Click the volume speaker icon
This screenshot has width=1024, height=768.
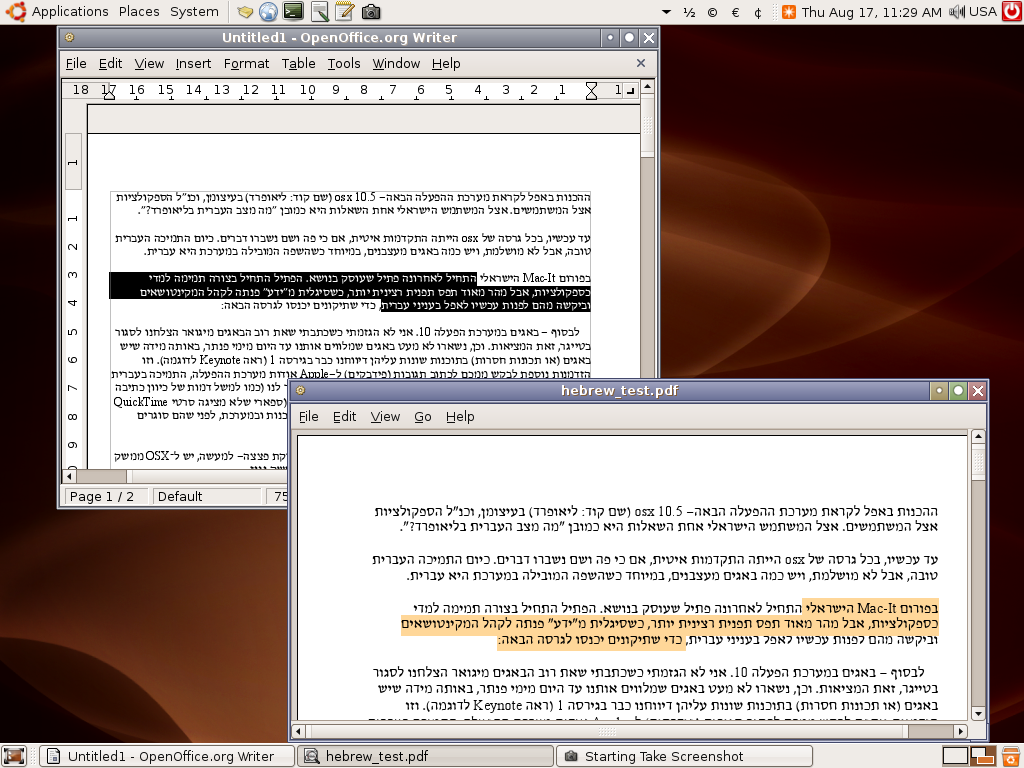tap(957, 12)
